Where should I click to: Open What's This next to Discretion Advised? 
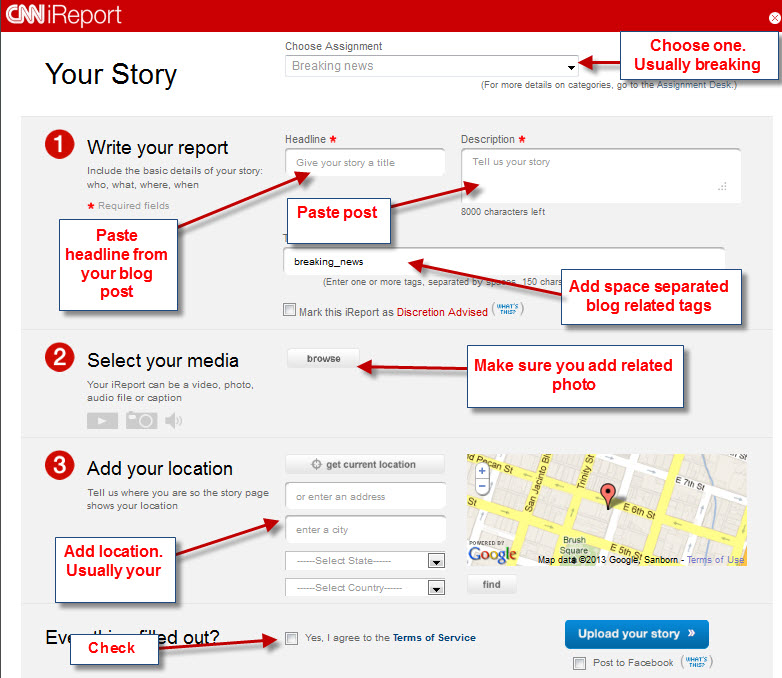[508, 309]
